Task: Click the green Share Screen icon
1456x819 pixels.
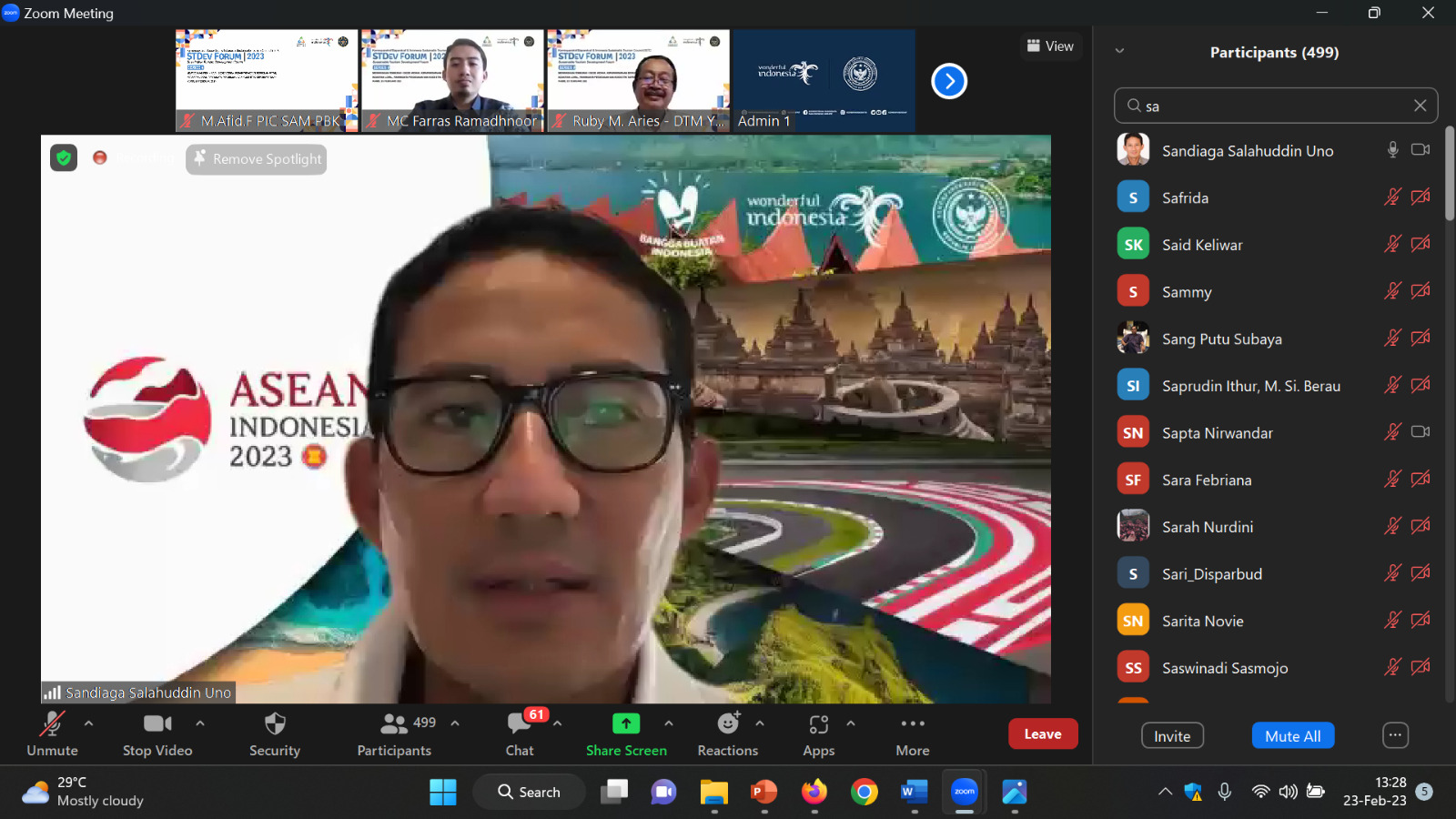Action: (626, 724)
